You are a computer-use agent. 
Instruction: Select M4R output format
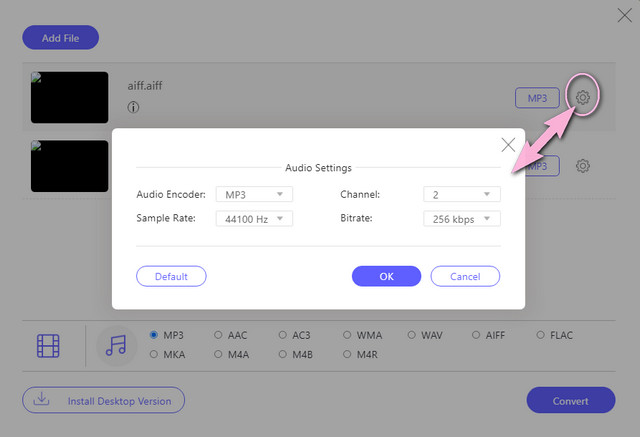(x=347, y=354)
